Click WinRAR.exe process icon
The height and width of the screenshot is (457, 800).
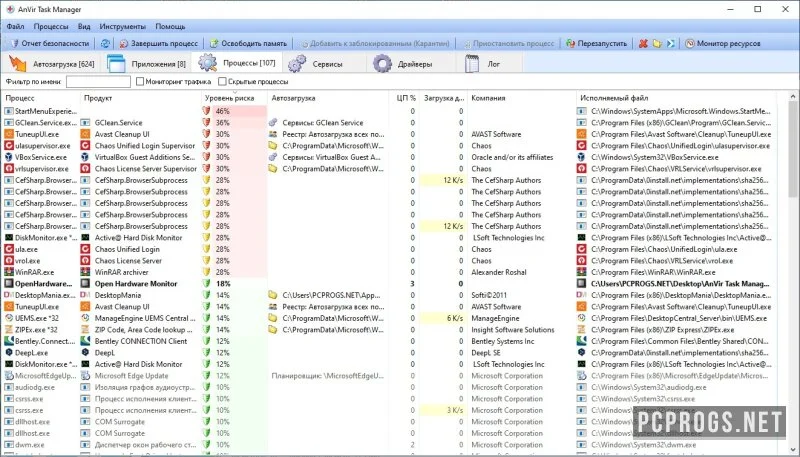pyautogui.click(x=9, y=272)
